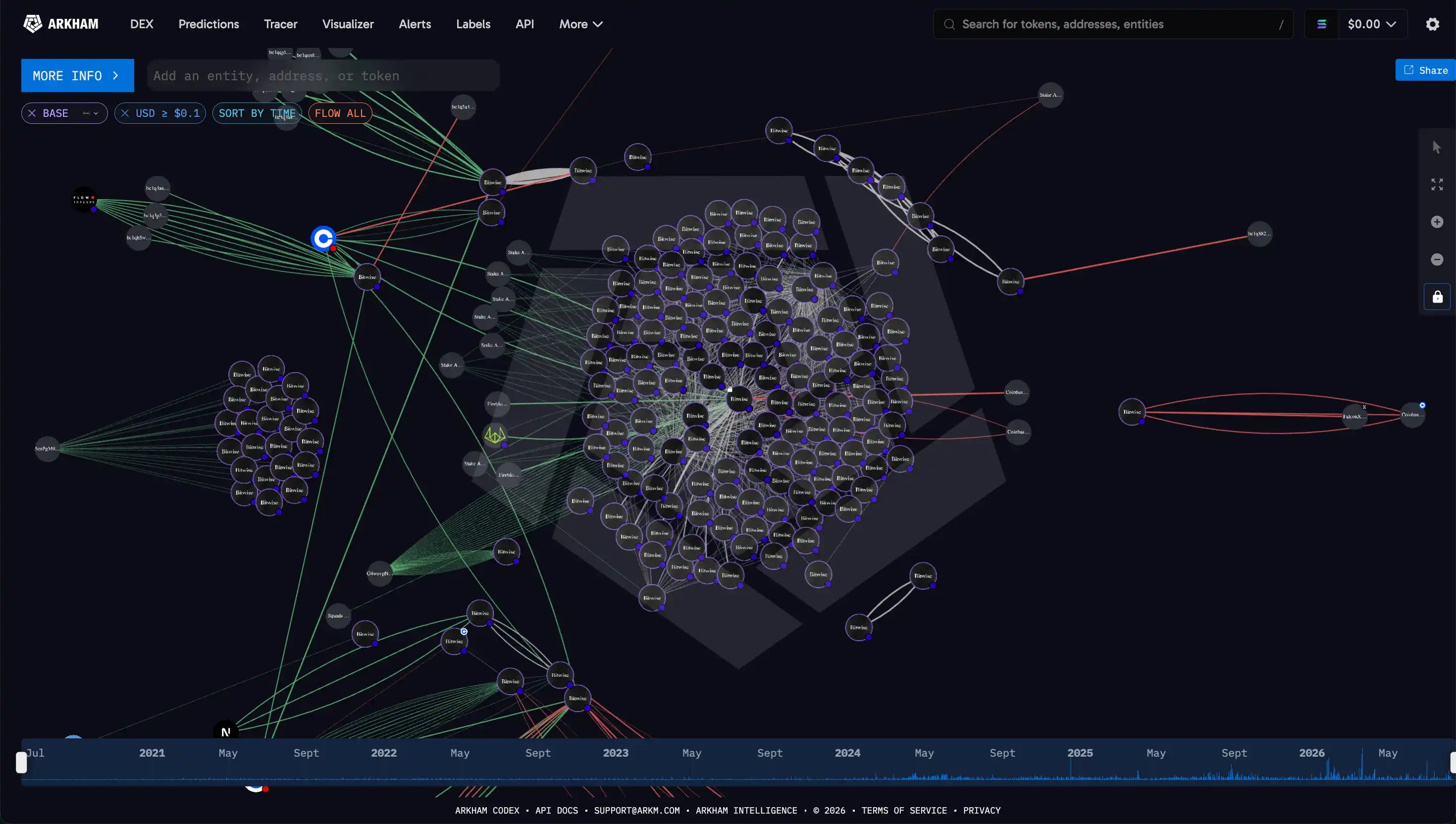Image resolution: width=1456 pixels, height=824 pixels.
Task: Click the Arkham logo in header
Action: [x=60, y=24]
